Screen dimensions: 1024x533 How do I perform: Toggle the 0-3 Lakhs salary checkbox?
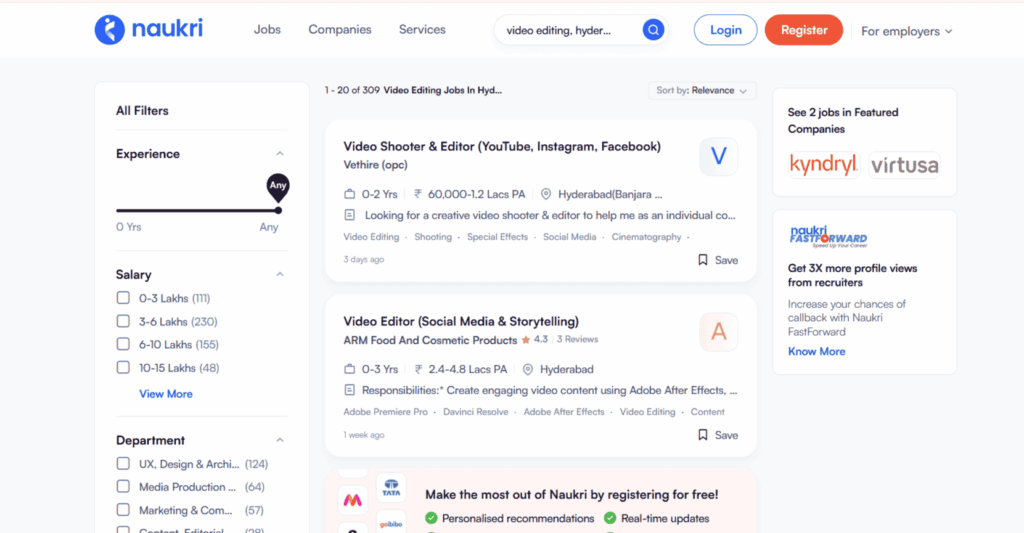[123, 298]
